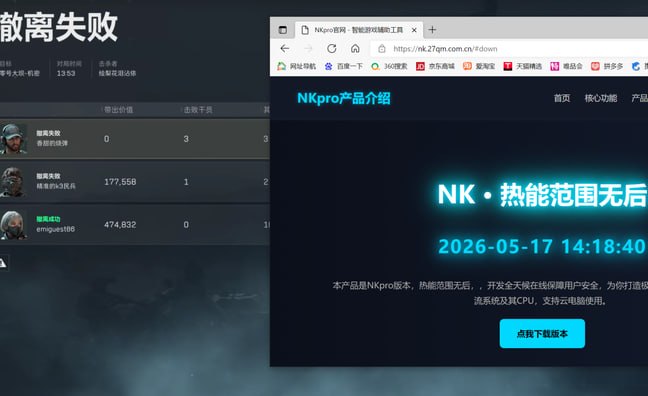Open the 唯品会 bookmark
Screen dimensions: 648x396
pyautogui.click(x=566, y=66)
